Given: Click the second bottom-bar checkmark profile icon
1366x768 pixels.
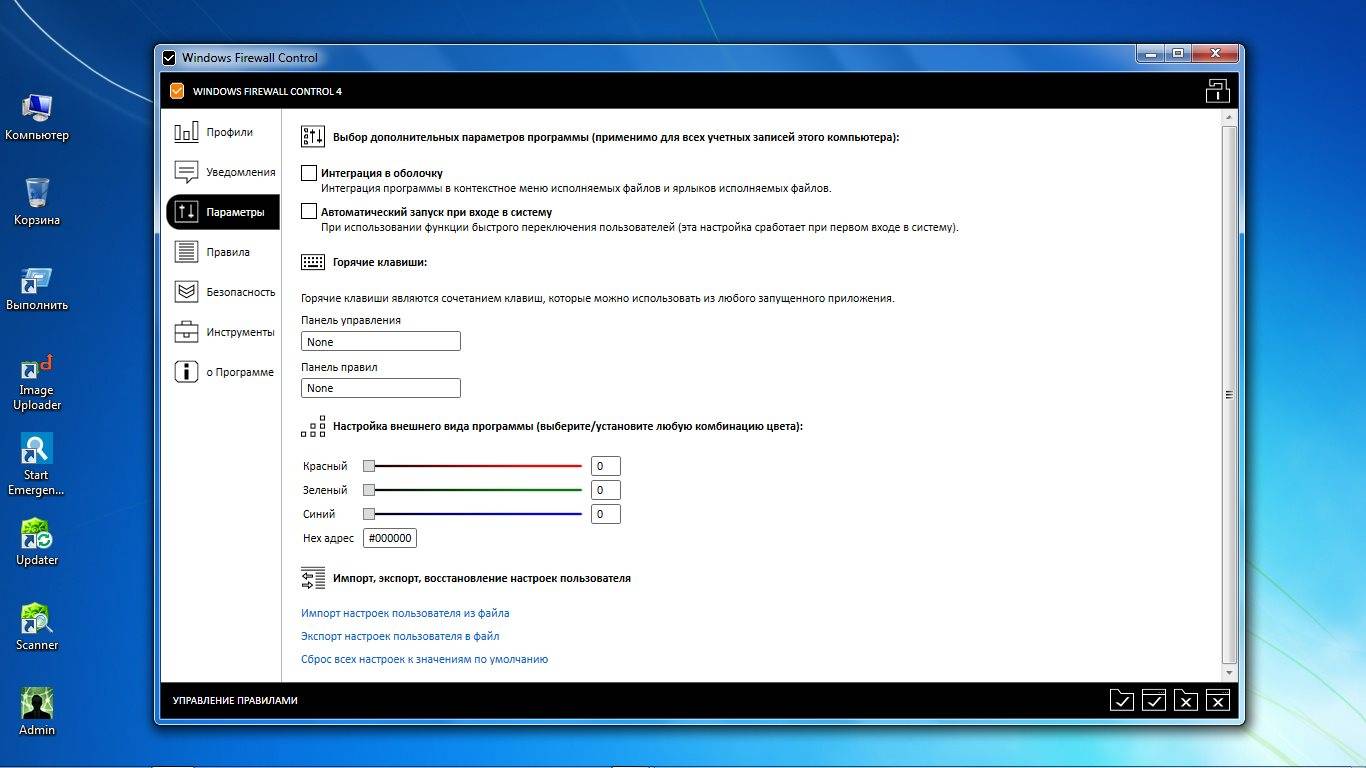Looking at the screenshot, I should [1154, 700].
